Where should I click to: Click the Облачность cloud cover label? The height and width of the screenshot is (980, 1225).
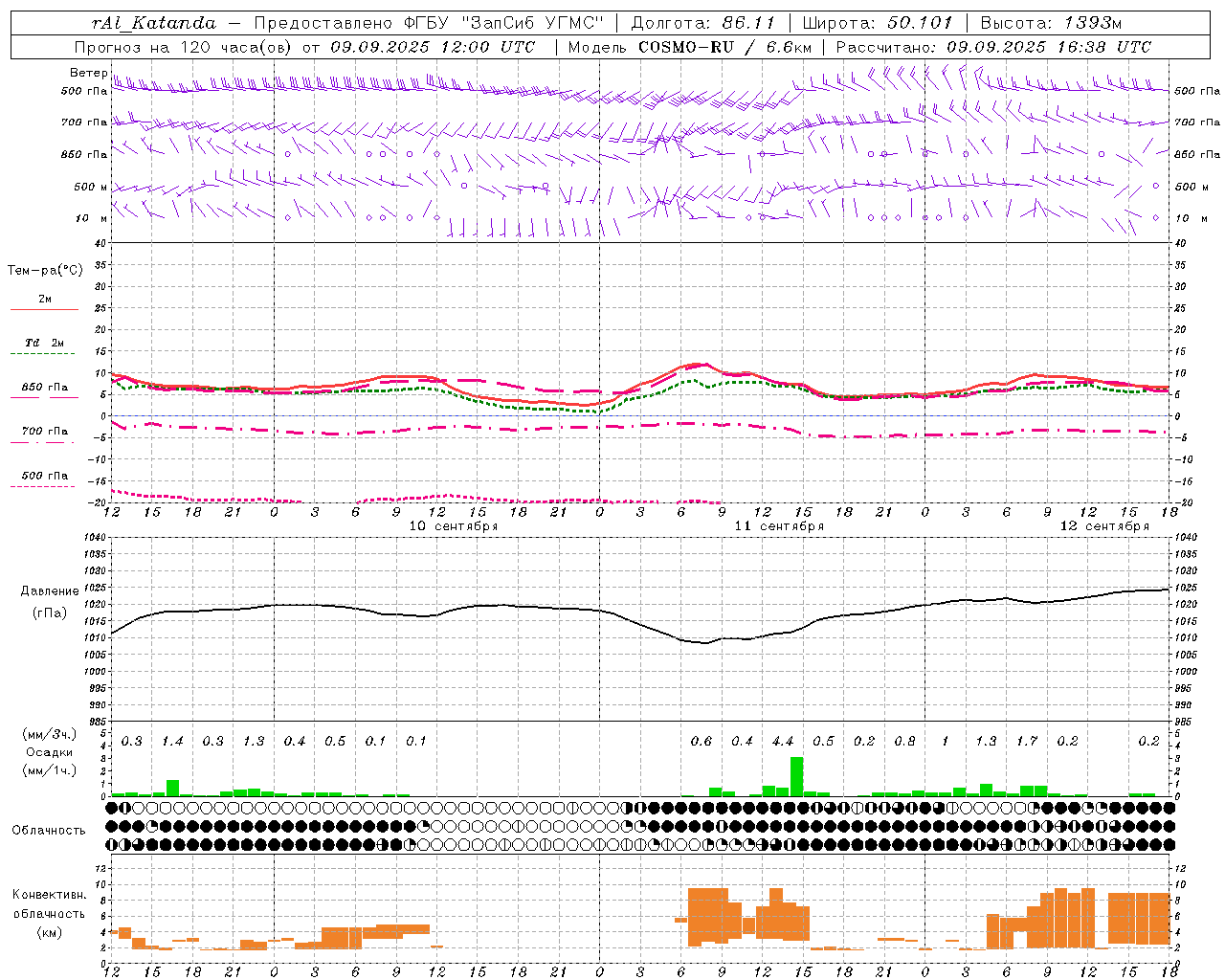coord(49,830)
